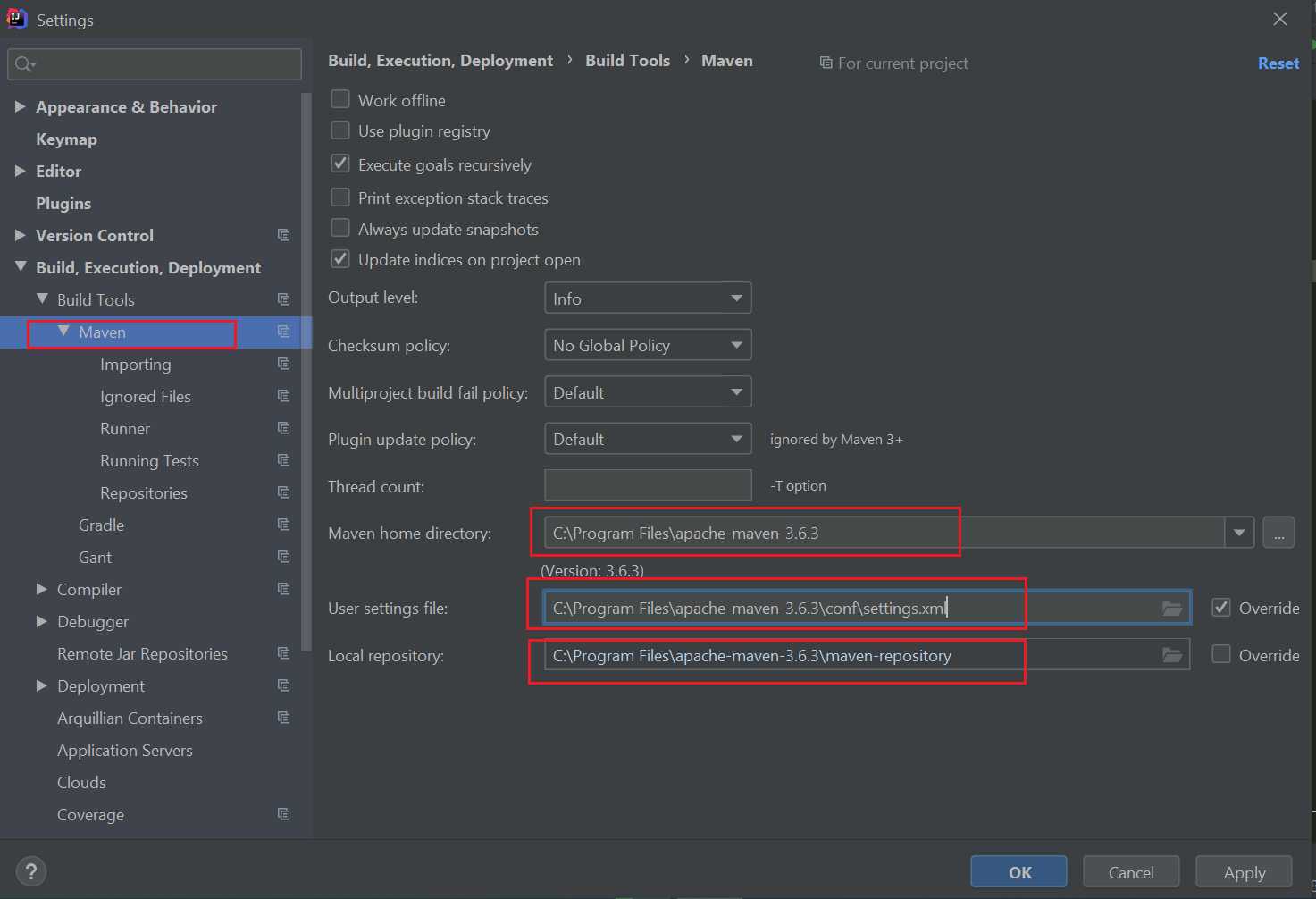Click project-level icon beside Remote Jar Repositories

(284, 653)
